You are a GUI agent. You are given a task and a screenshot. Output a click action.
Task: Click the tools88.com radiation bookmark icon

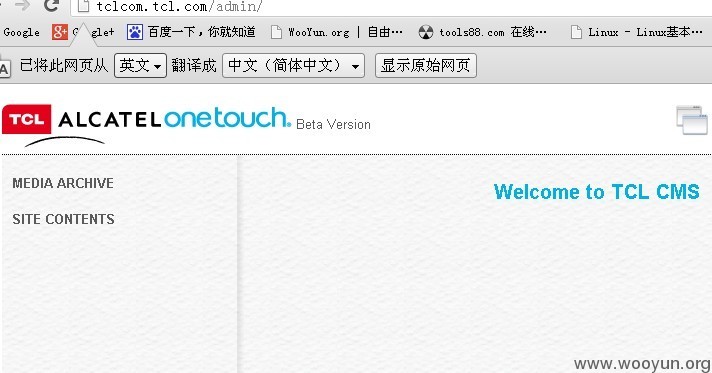click(x=425, y=32)
